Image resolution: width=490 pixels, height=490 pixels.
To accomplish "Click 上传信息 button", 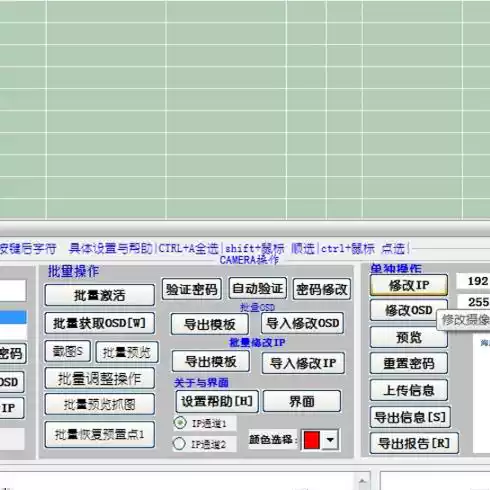I will 409,390.
